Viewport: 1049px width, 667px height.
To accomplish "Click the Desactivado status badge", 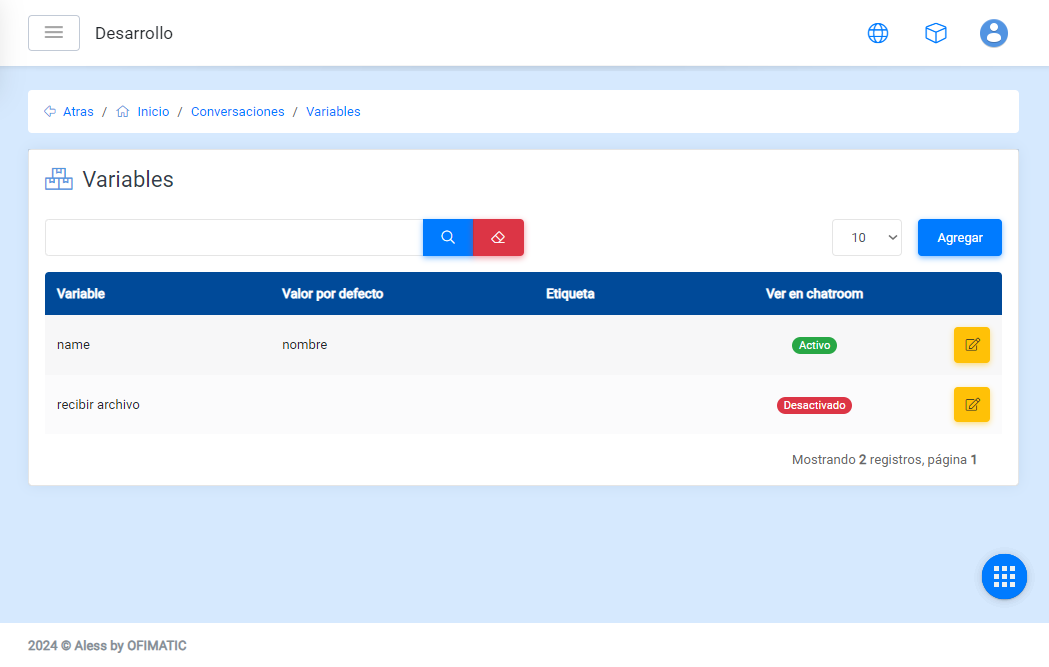I will (814, 405).
